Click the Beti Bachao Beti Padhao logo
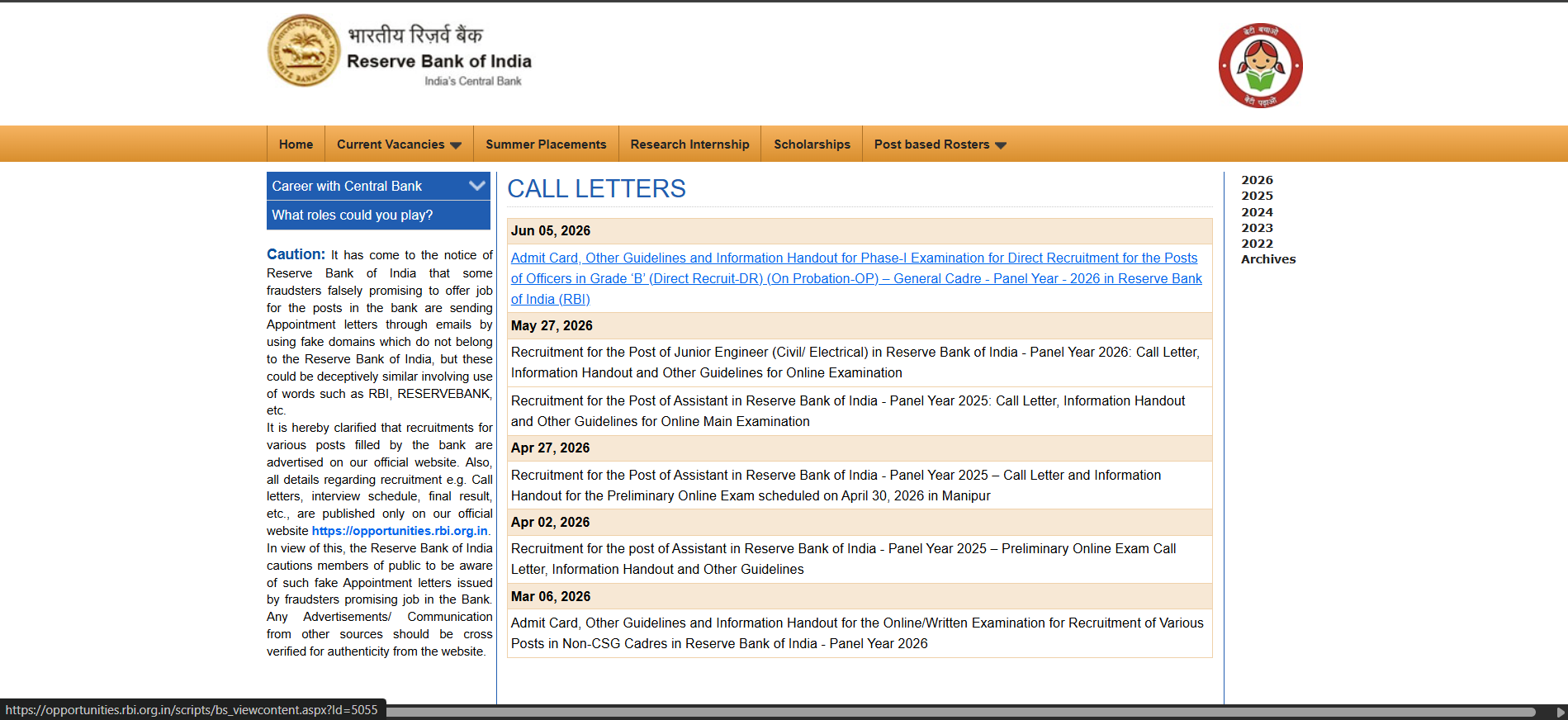 [1260, 65]
